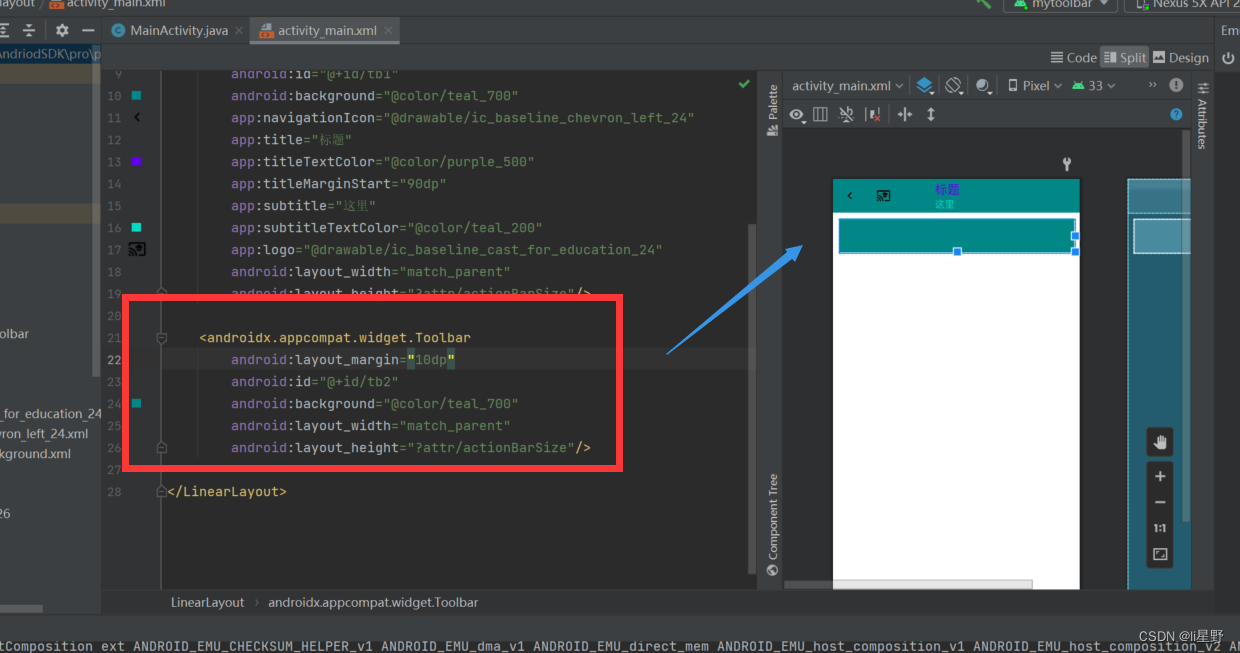Click the design preview horizontal scrollbar
1240x653 pixels.
click(909, 584)
